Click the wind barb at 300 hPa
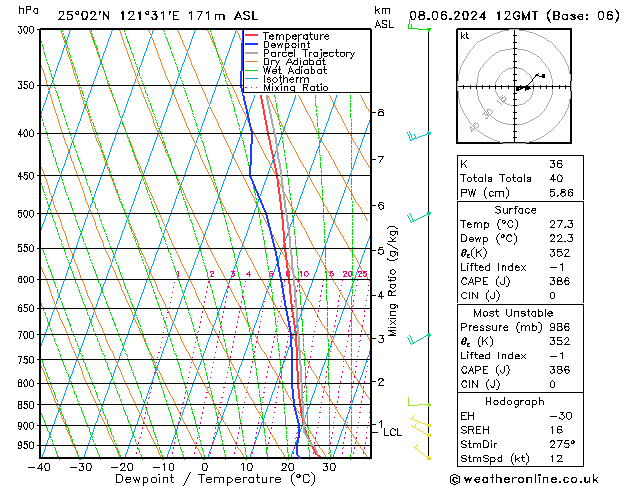 coord(418,27)
